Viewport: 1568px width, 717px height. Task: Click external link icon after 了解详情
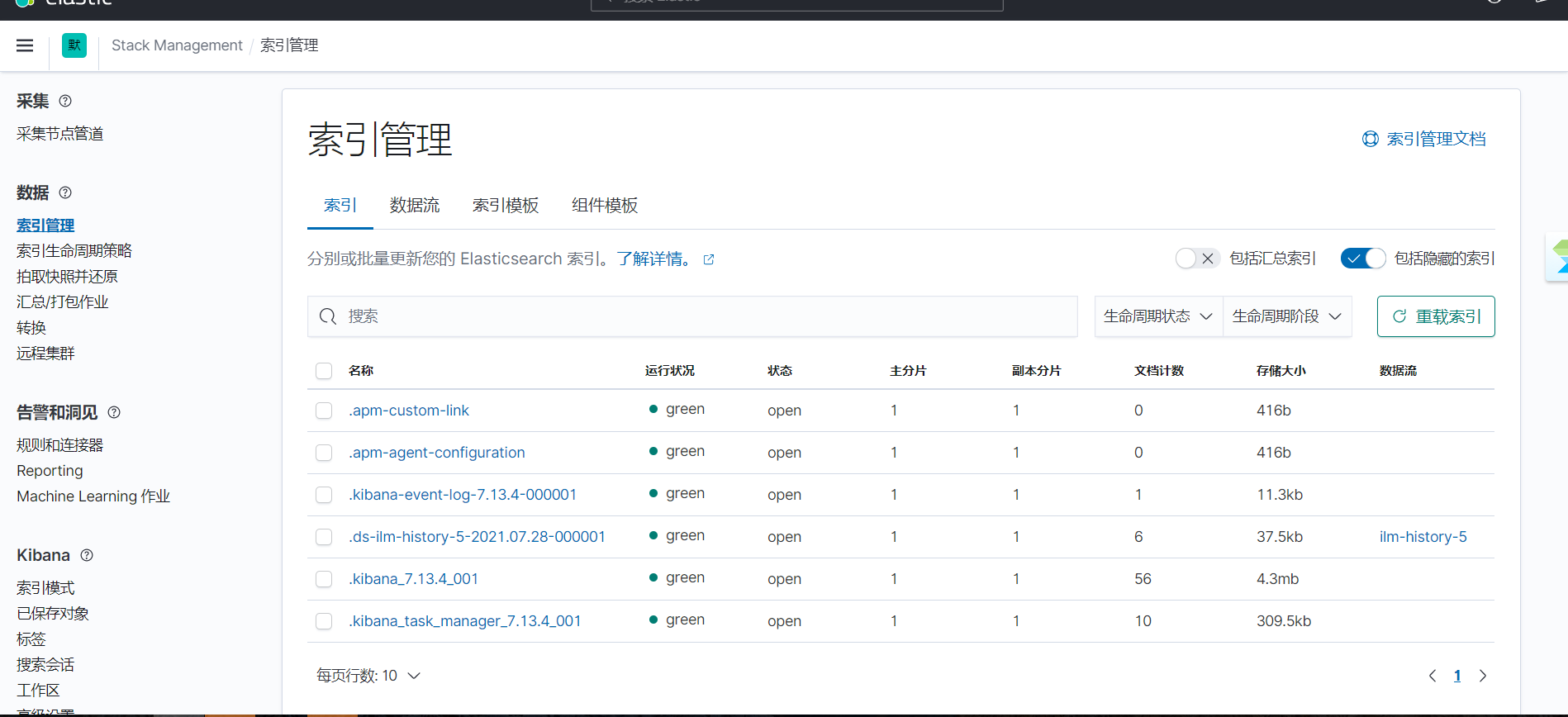pos(709,259)
